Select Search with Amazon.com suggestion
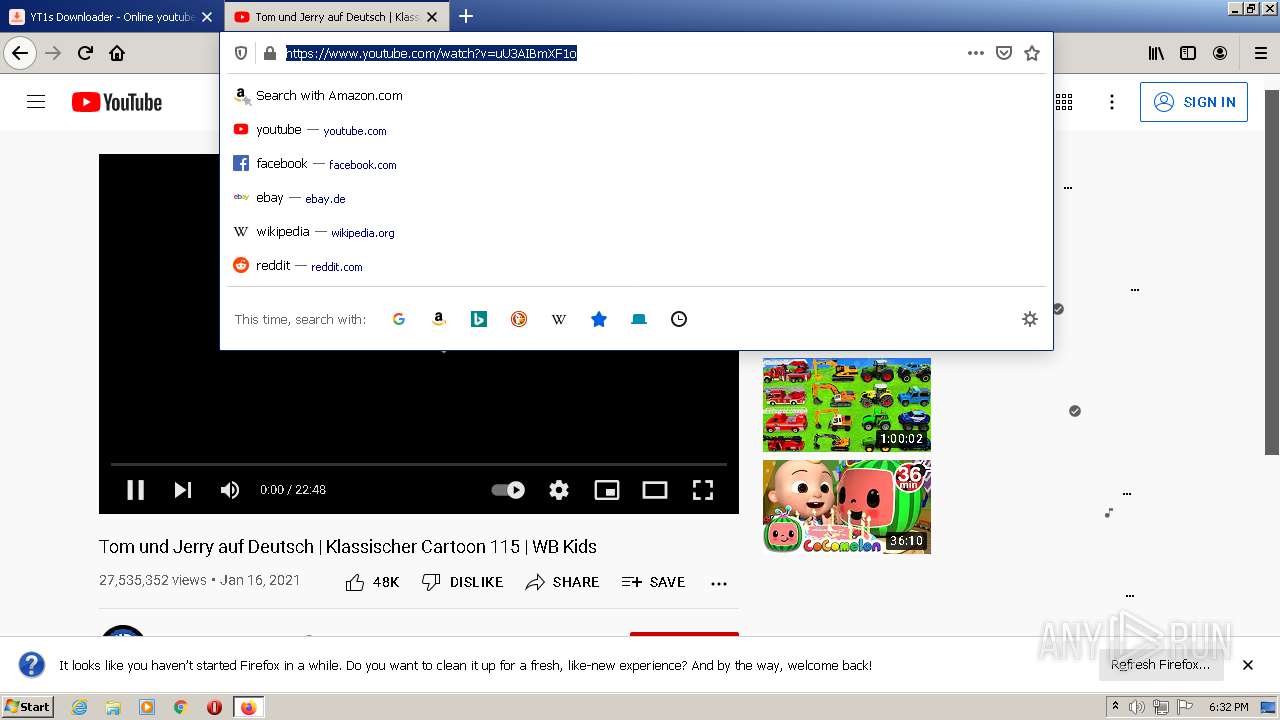 click(636, 96)
